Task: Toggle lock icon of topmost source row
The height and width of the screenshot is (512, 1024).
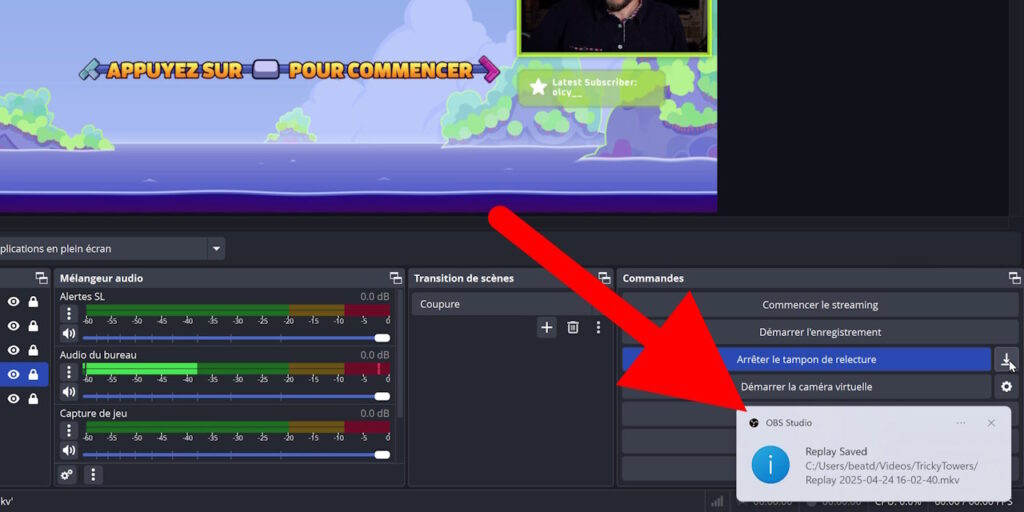Action: tap(33, 302)
